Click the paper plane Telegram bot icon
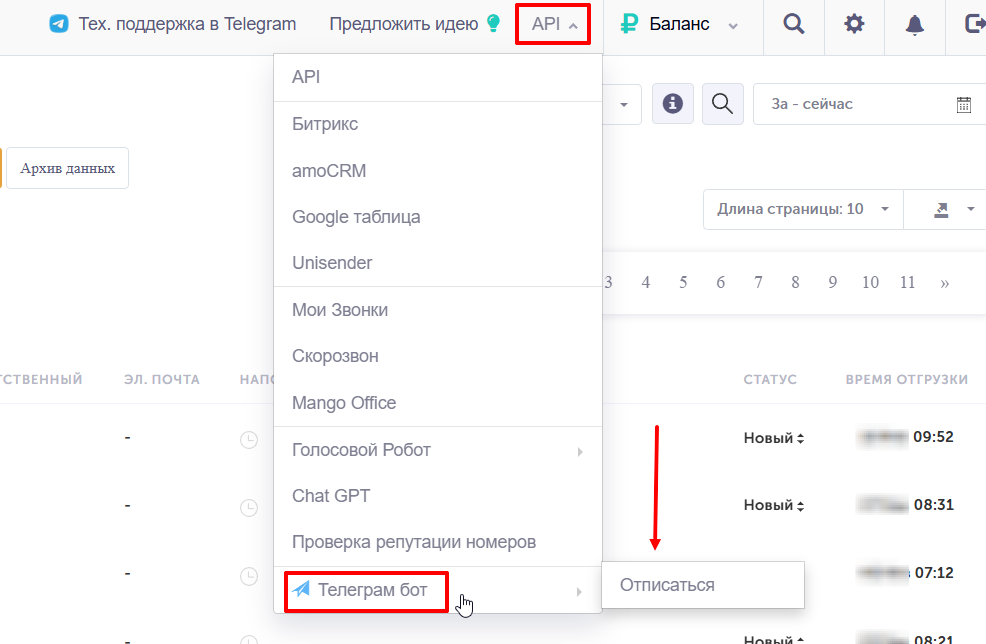The width and height of the screenshot is (986, 644). pyautogui.click(x=301, y=589)
